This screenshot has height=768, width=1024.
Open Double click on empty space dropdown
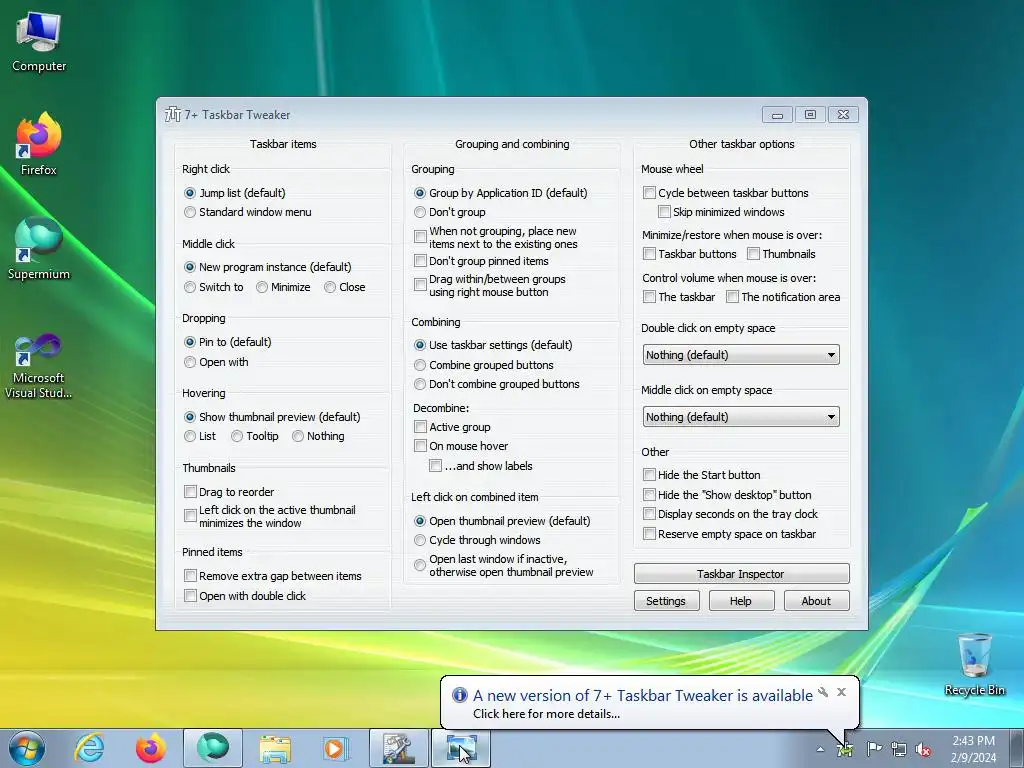coord(741,355)
